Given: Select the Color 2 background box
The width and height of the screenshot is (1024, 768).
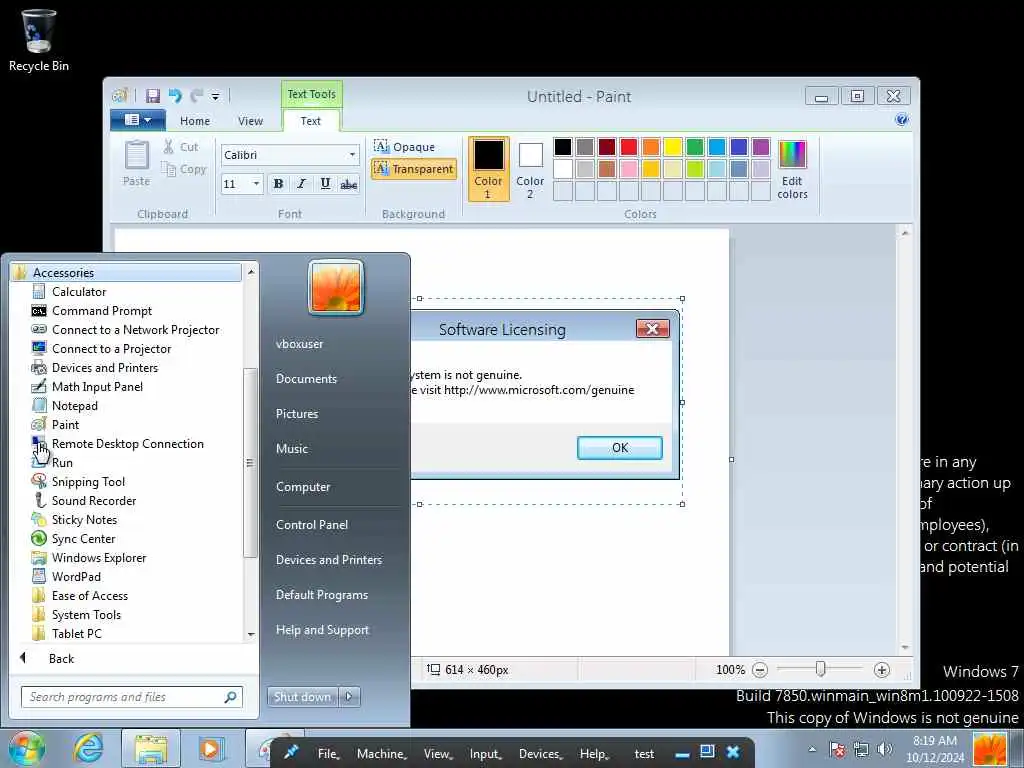Looking at the screenshot, I should [530, 168].
